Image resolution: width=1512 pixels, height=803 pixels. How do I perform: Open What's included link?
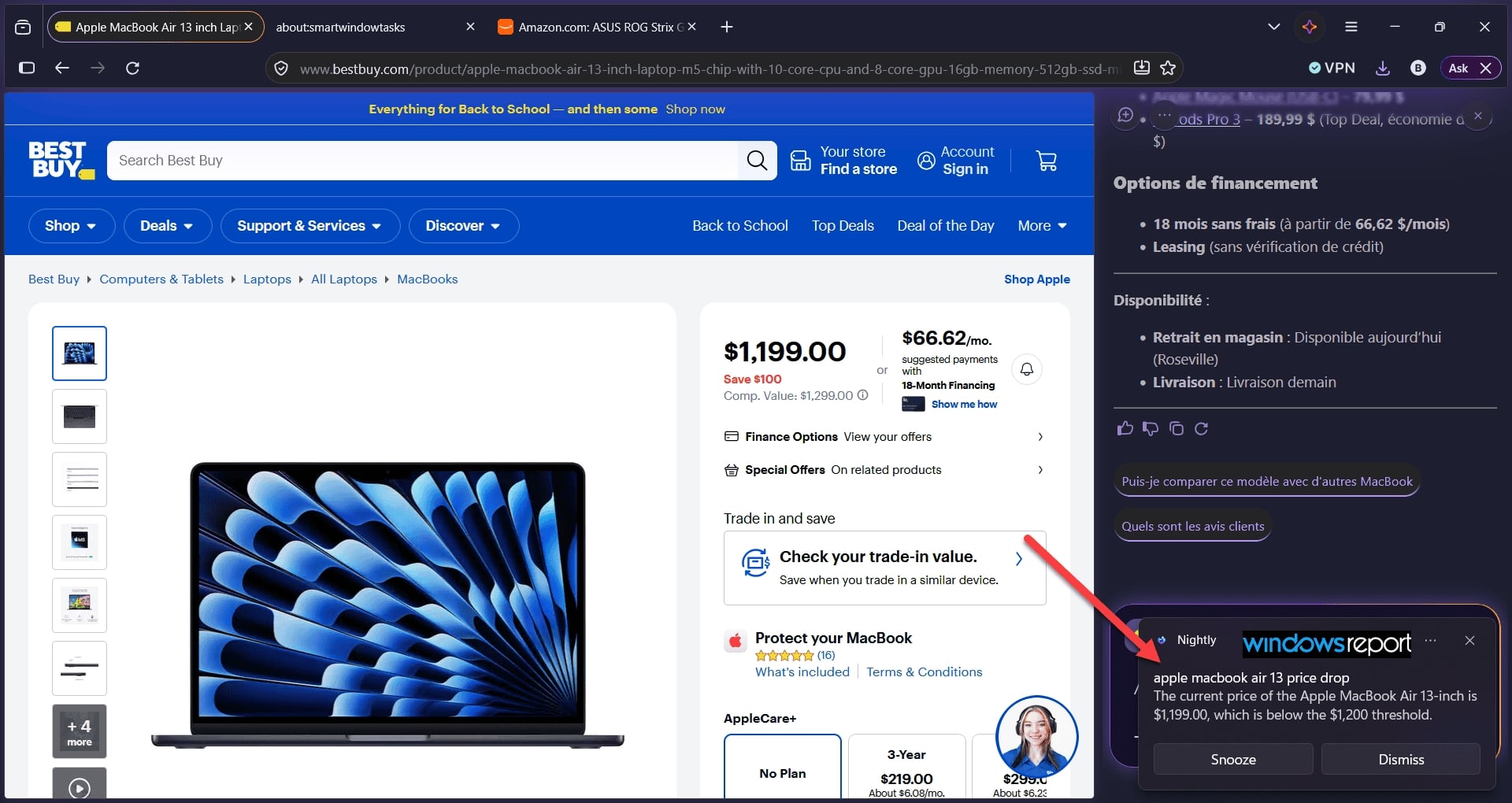[x=802, y=672]
